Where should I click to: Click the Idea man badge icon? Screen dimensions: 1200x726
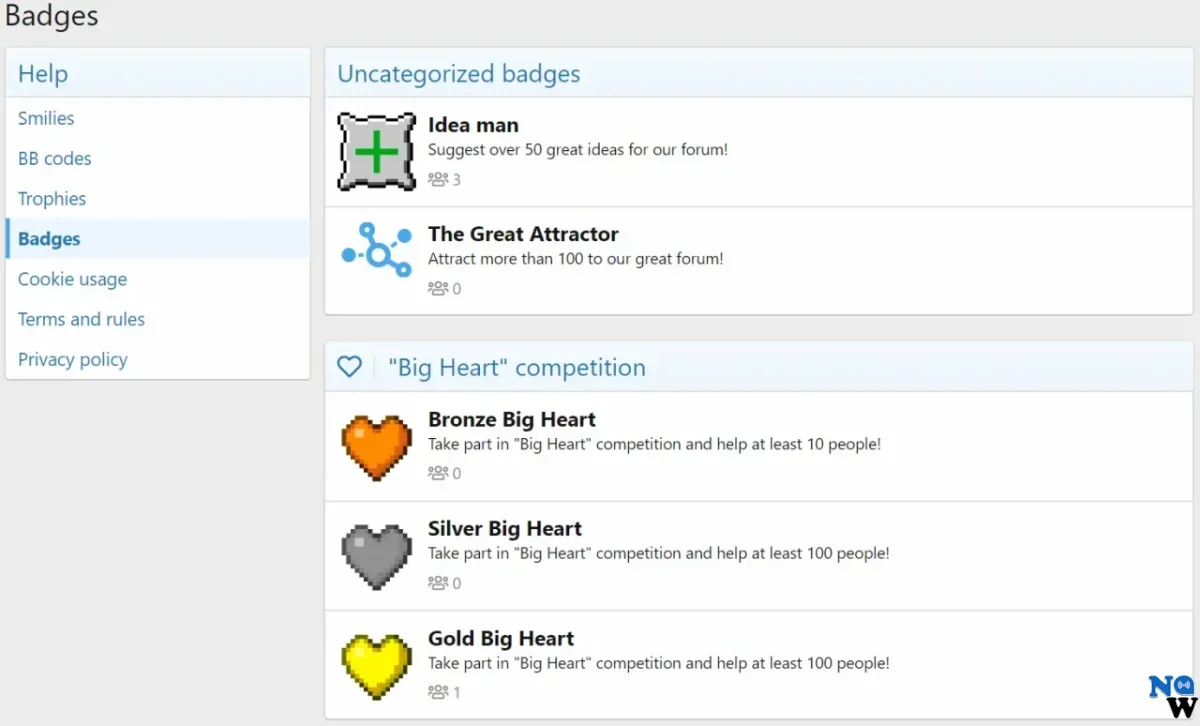click(x=376, y=151)
